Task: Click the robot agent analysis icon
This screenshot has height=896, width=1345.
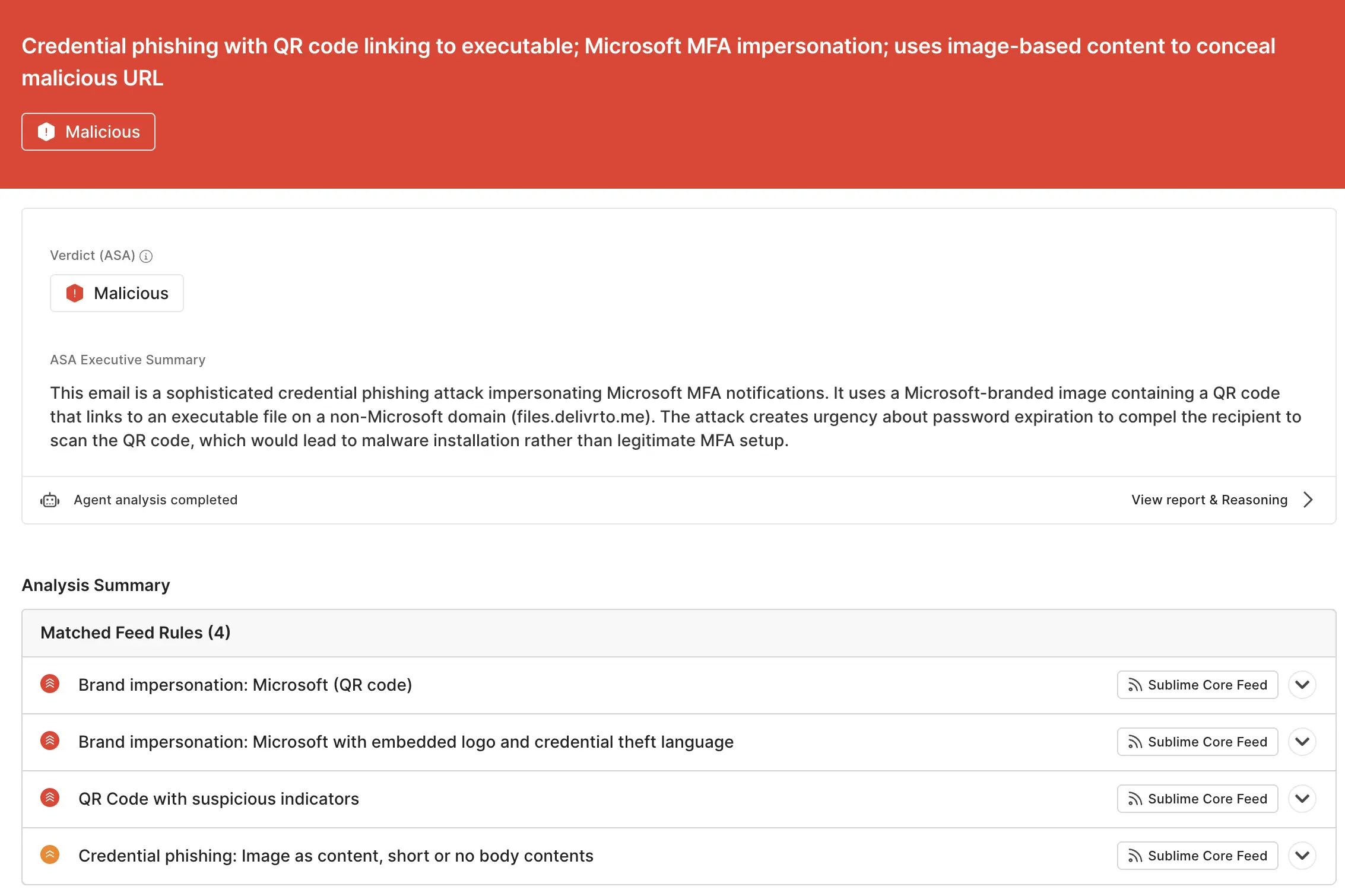Action: 50,500
